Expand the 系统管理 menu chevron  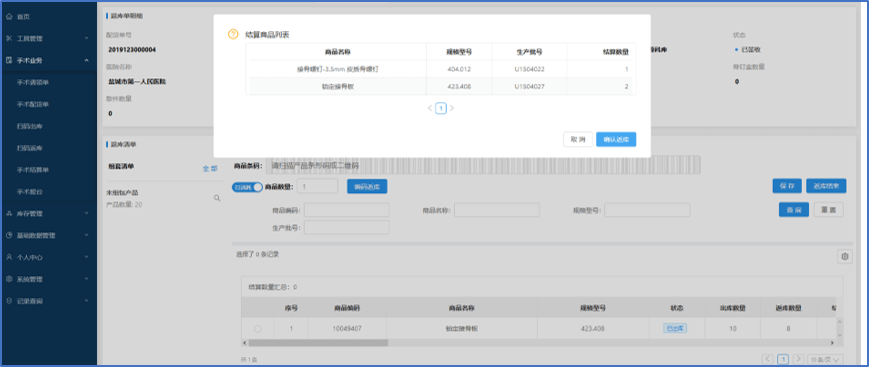pos(86,279)
